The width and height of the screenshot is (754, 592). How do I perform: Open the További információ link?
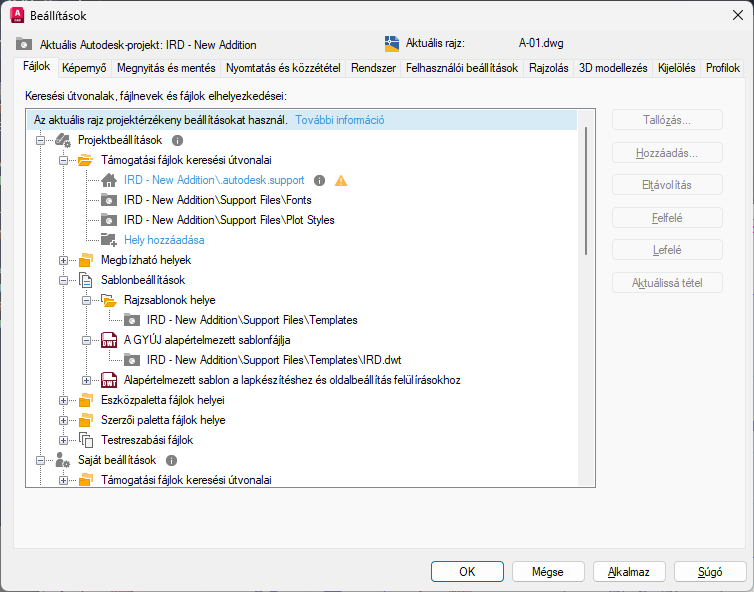pos(340,120)
